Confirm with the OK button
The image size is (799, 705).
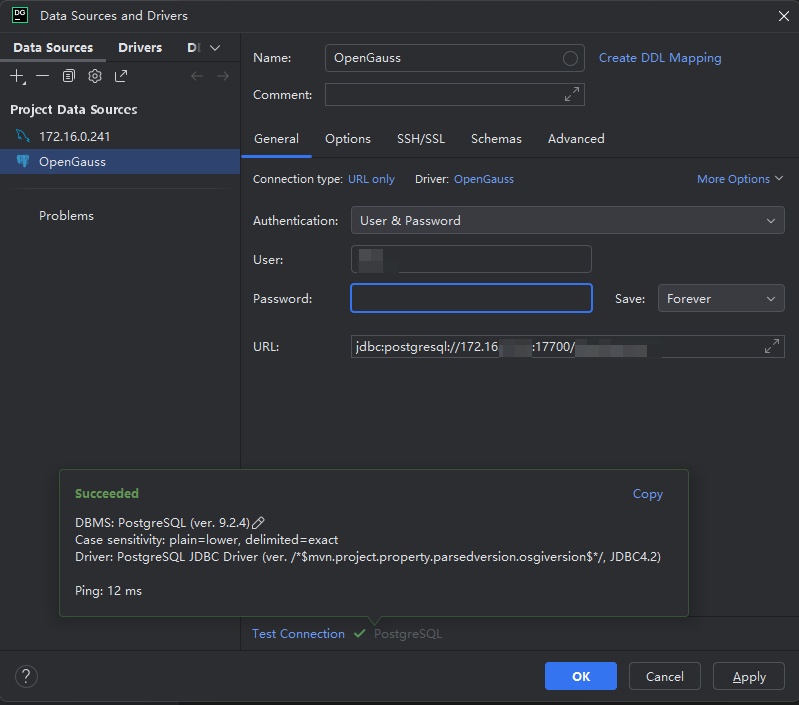tap(580, 676)
